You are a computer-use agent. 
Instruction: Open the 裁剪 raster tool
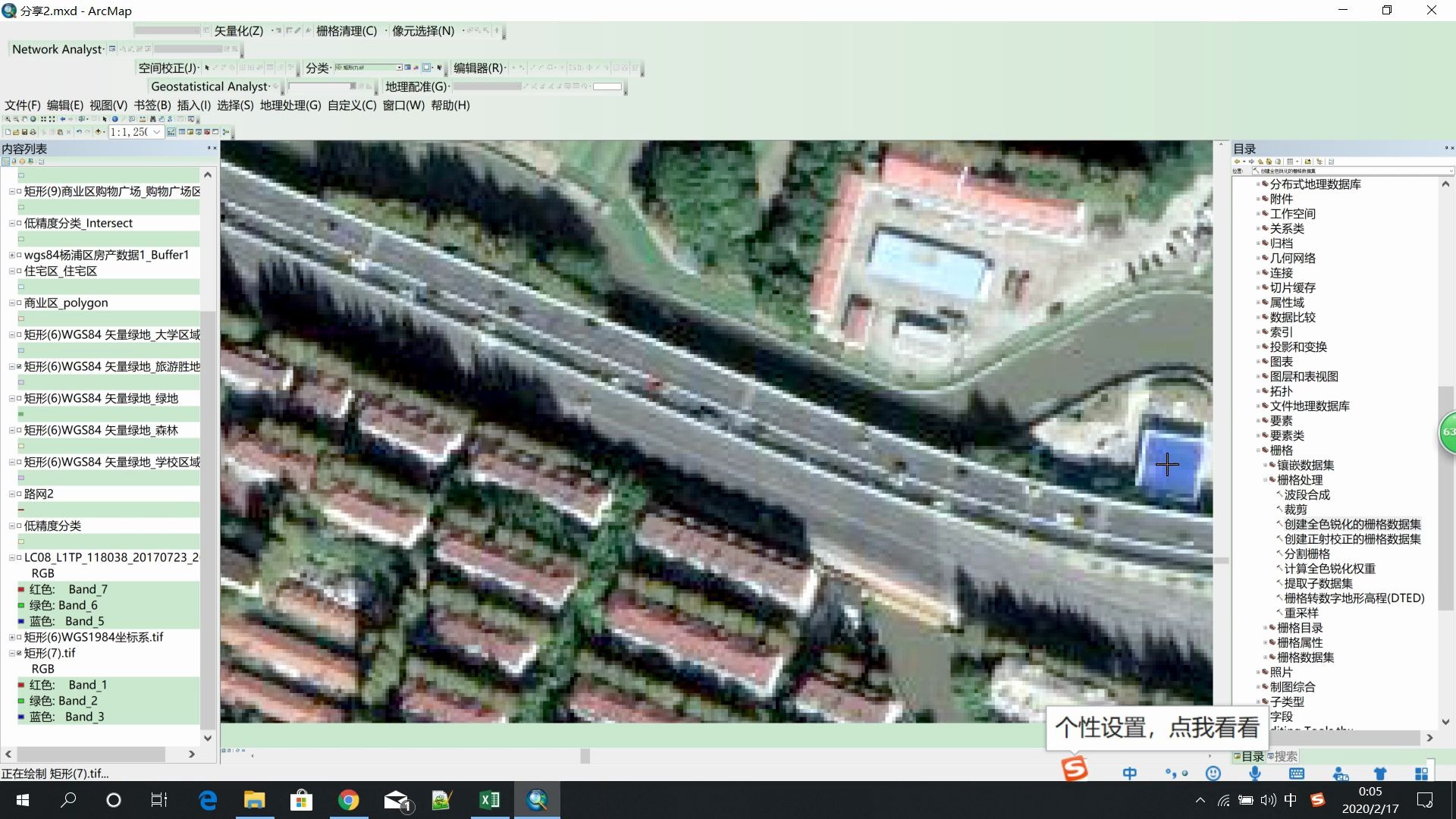(x=1295, y=510)
